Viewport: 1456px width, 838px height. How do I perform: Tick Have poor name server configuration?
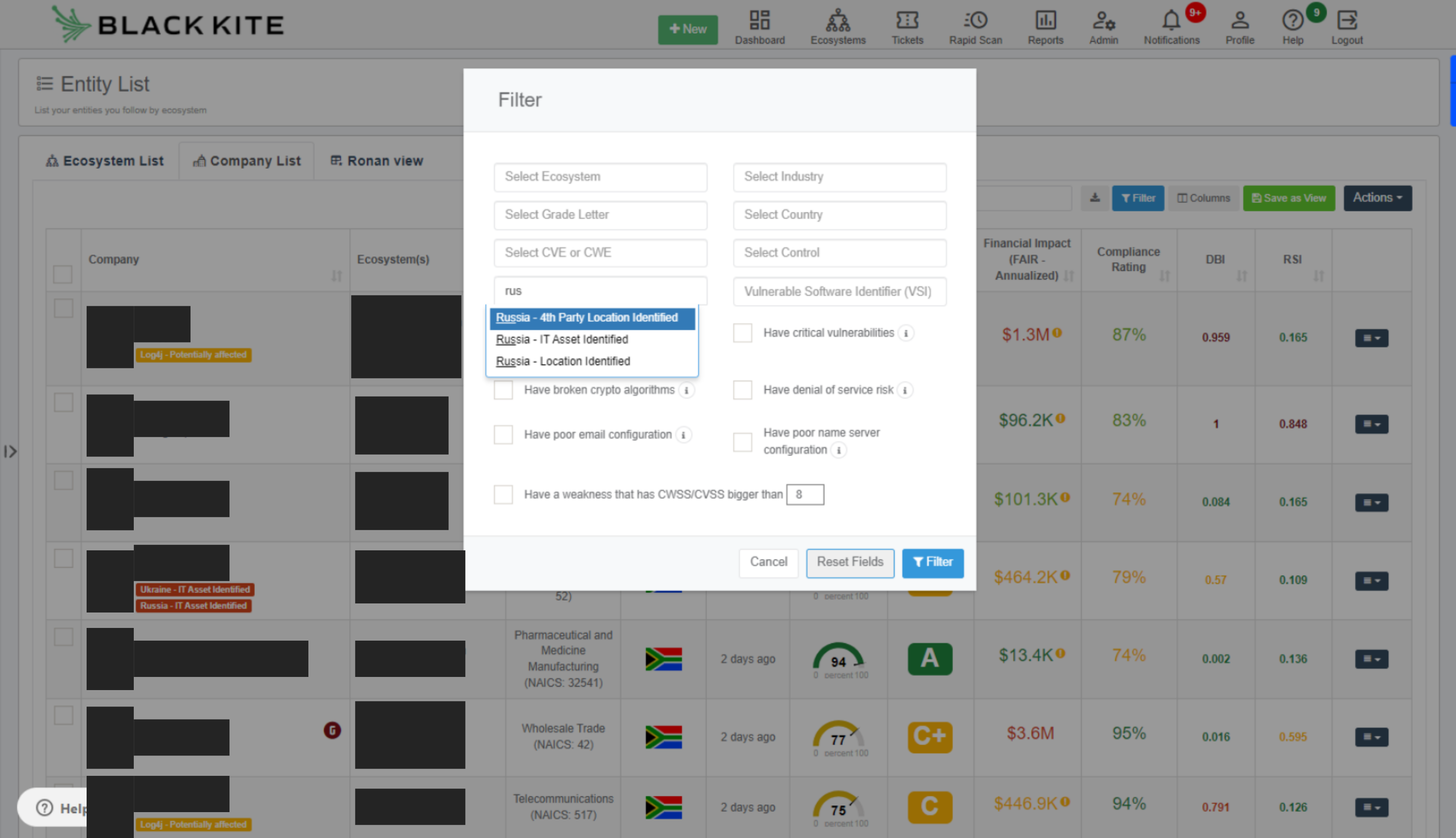742,443
